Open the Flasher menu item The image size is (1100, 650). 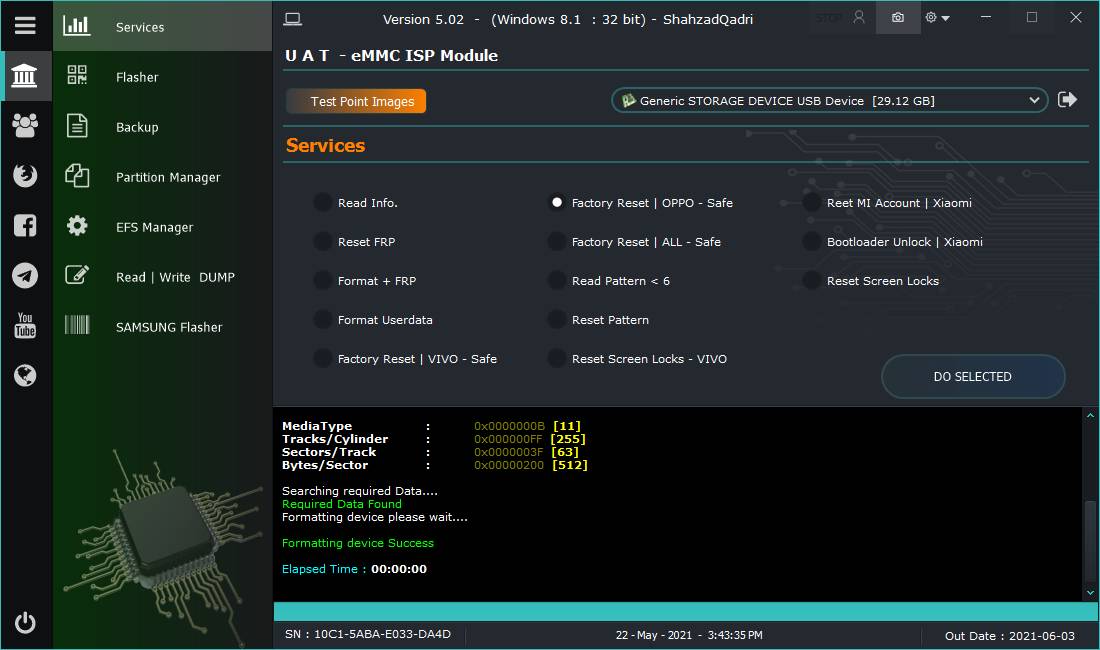(162, 76)
